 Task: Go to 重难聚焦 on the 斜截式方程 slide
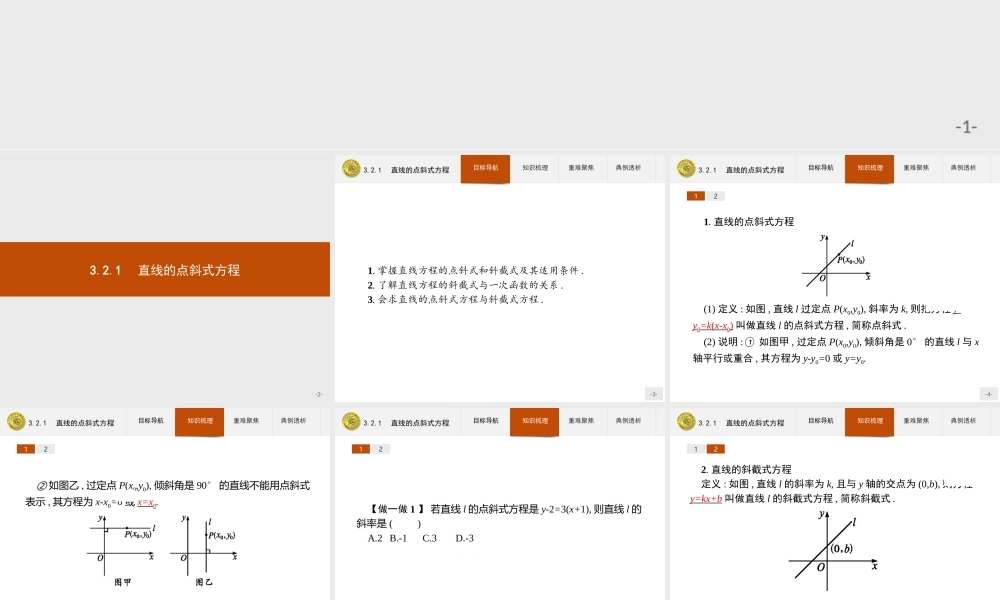point(916,421)
